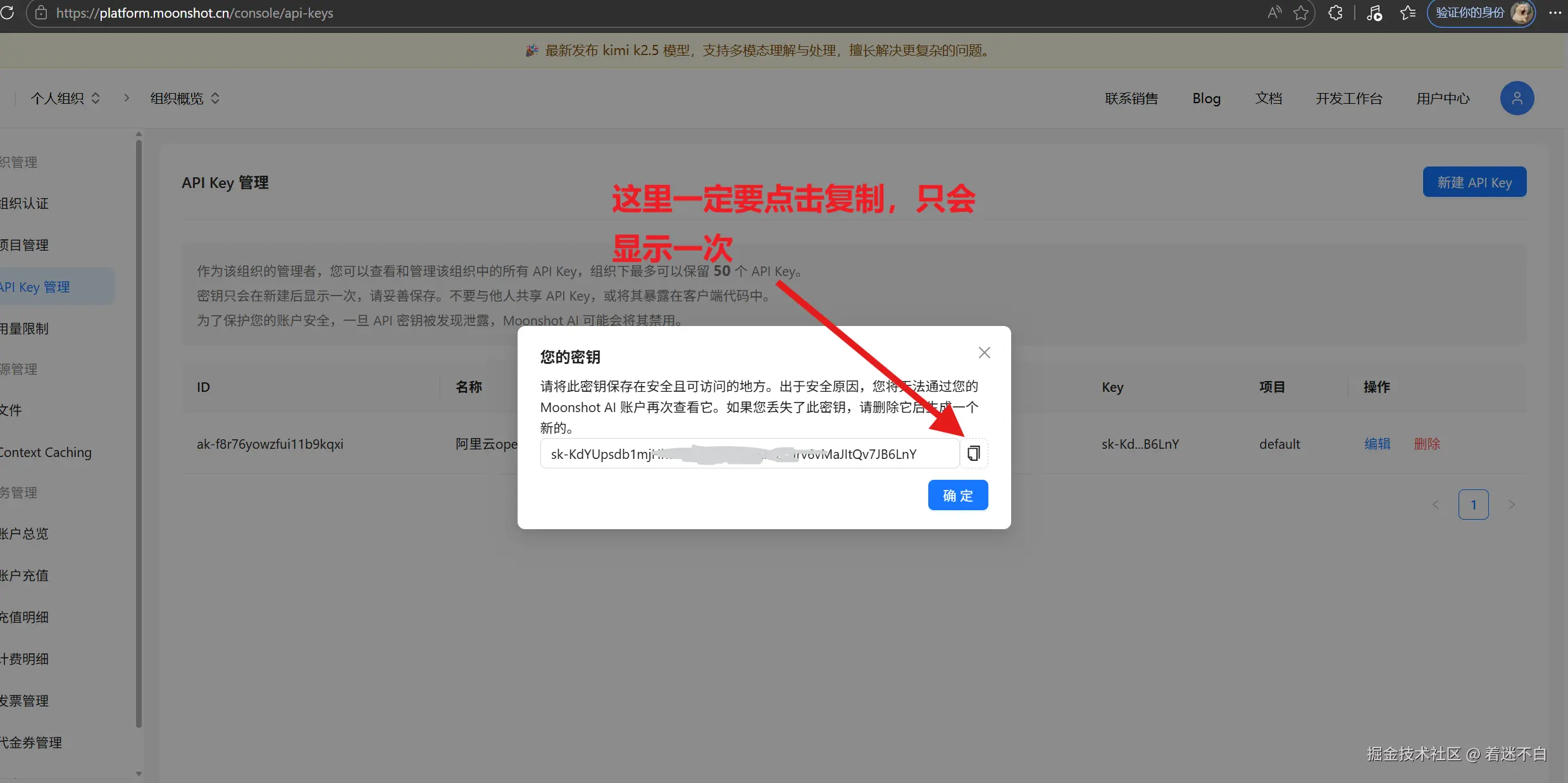
Task: Open the browser extensions puzzle icon
Action: click(x=1335, y=13)
